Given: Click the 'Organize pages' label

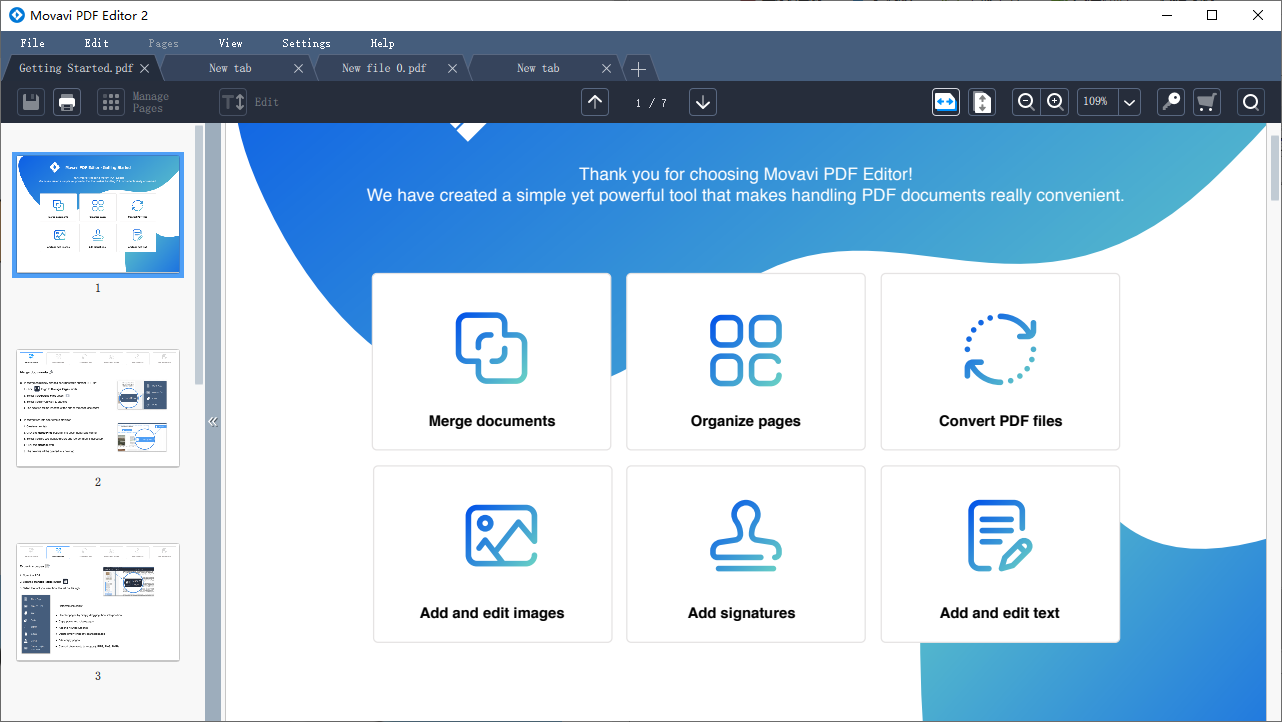Looking at the screenshot, I should (x=746, y=421).
